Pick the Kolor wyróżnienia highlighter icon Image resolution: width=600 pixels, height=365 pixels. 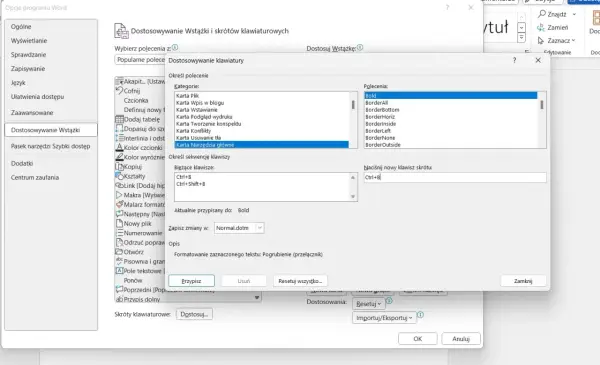point(119,157)
